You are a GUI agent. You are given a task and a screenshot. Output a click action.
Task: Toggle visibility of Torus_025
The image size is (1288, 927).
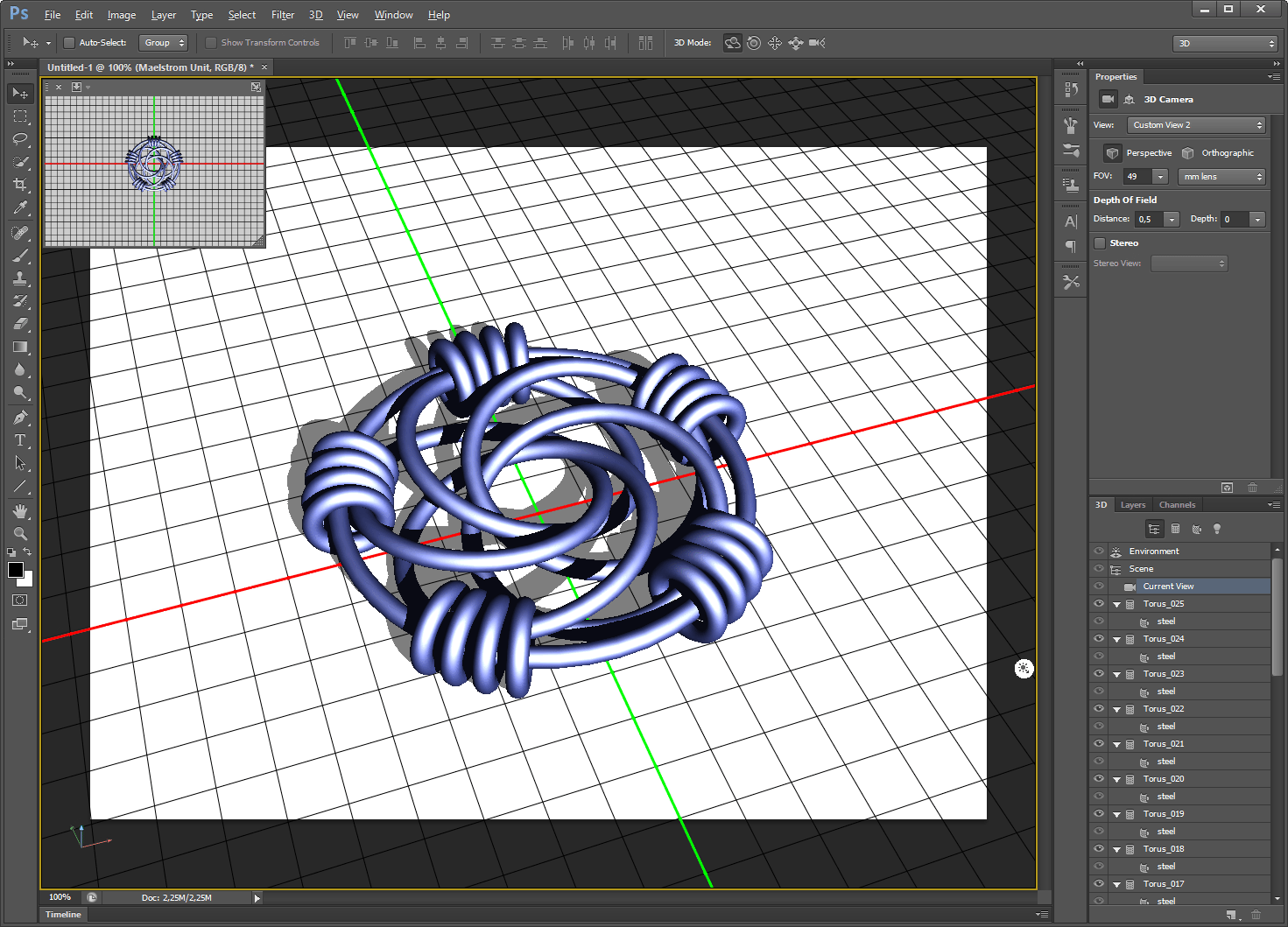1099,604
